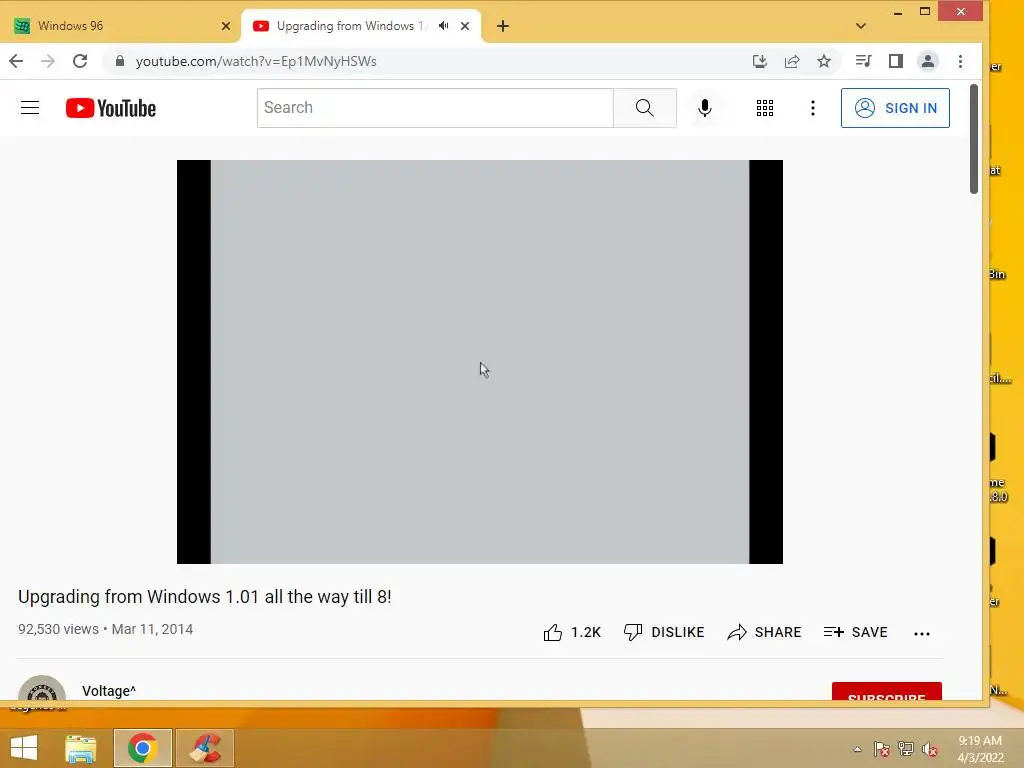Open the YouTube apps grid
The height and width of the screenshot is (768, 1024).
pyautogui.click(x=765, y=108)
